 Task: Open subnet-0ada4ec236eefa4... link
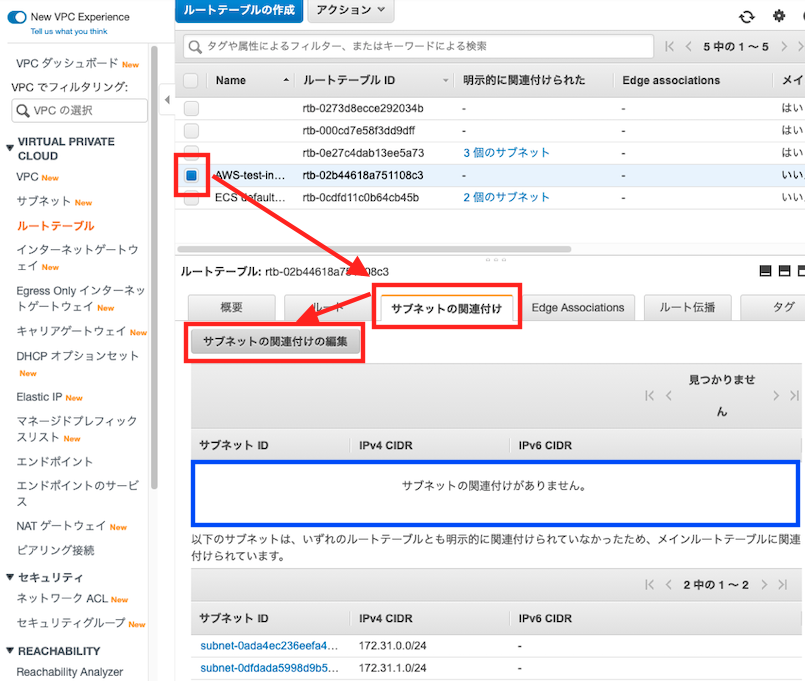(269, 646)
